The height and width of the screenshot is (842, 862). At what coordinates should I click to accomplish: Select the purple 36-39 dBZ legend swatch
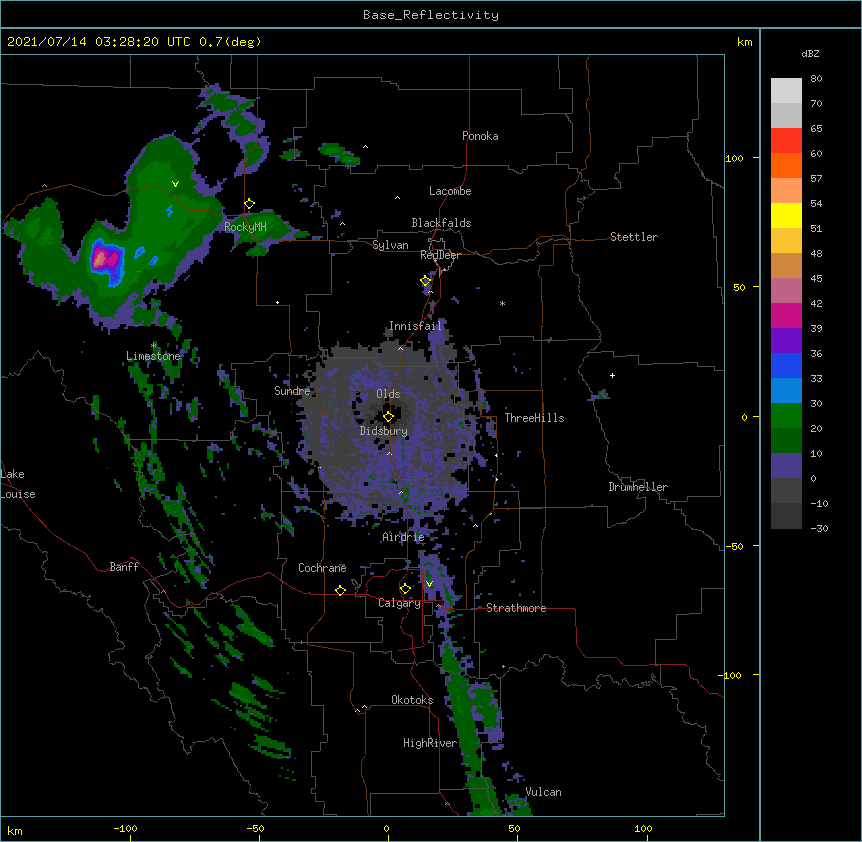pos(786,341)
